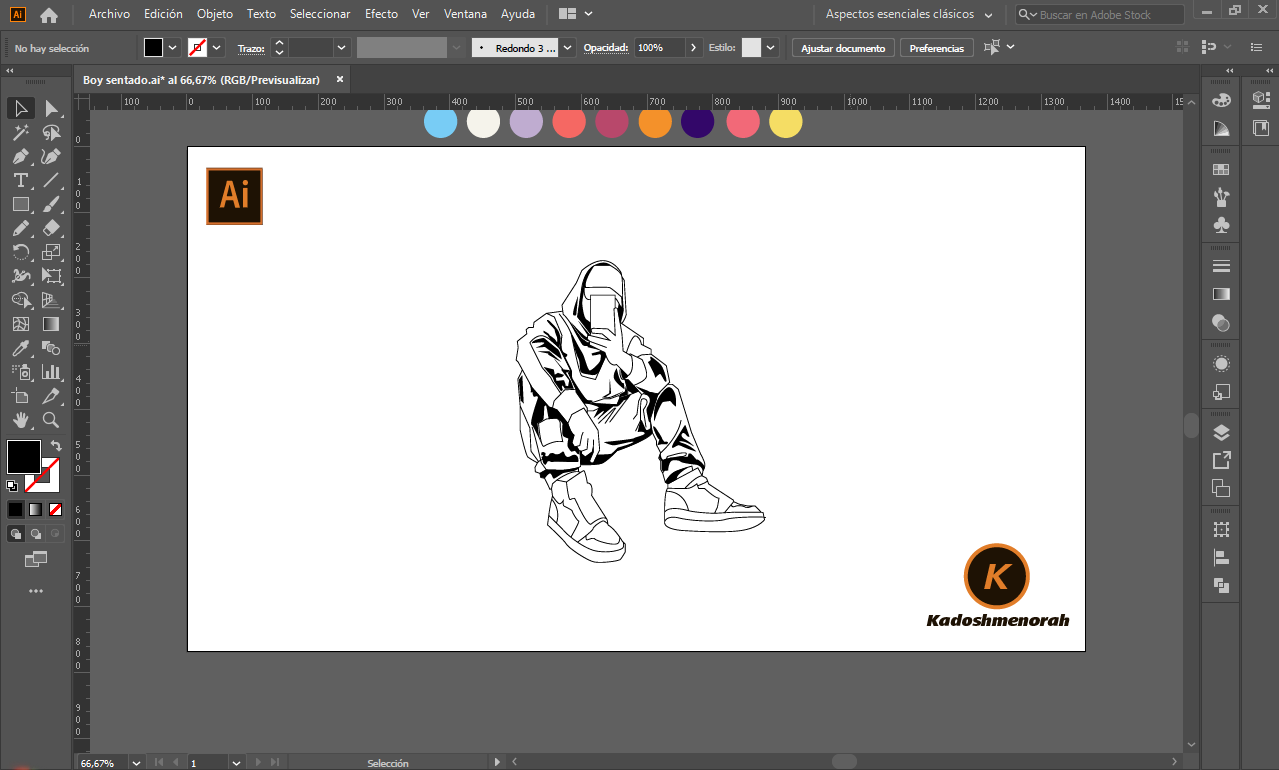Open the Objeto menu
1279x770 pixels.
[215, 14]
